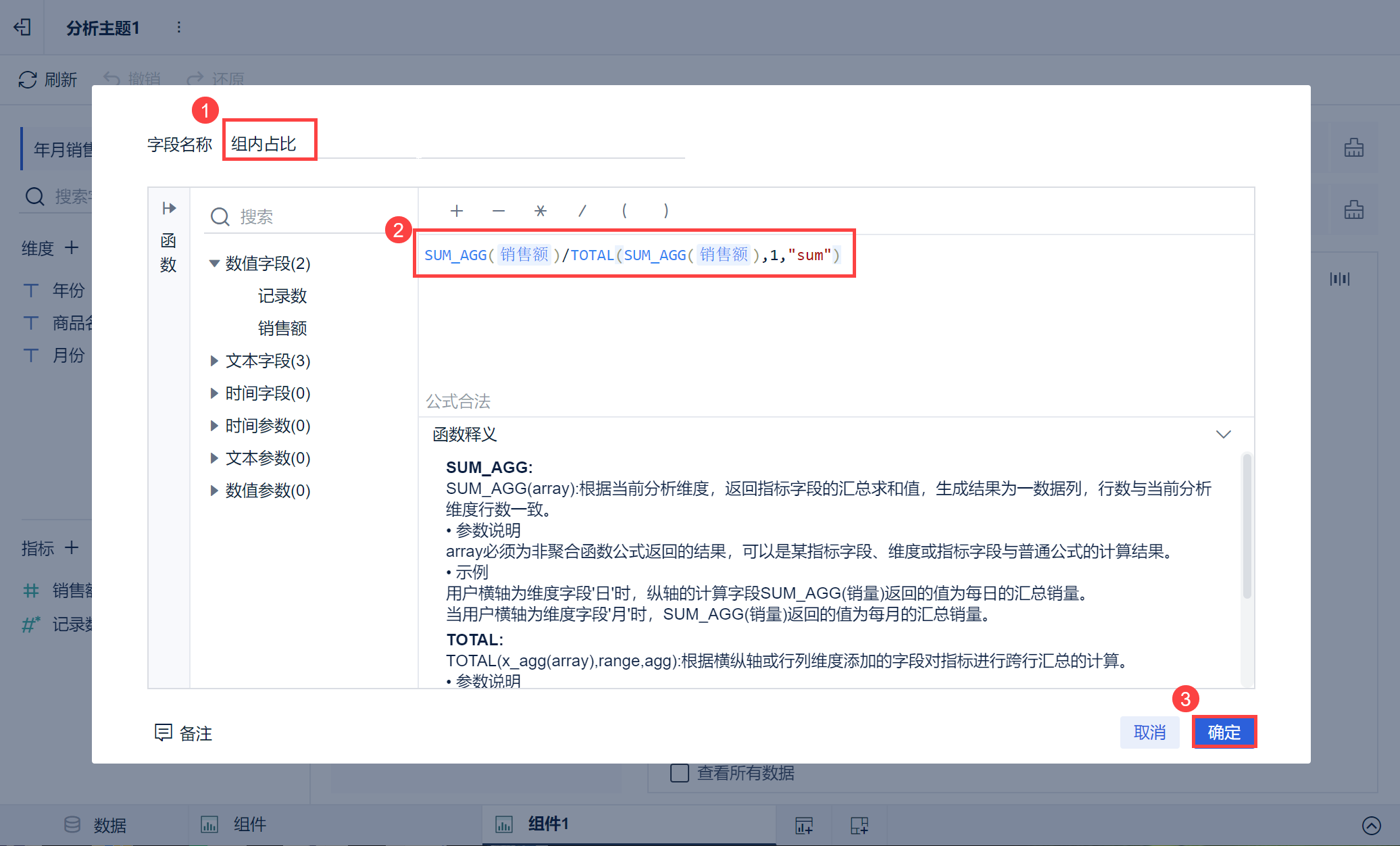Expand the 文本字段(3) group
Screen dimensions: 1400x846
click(x=214, y=361)
